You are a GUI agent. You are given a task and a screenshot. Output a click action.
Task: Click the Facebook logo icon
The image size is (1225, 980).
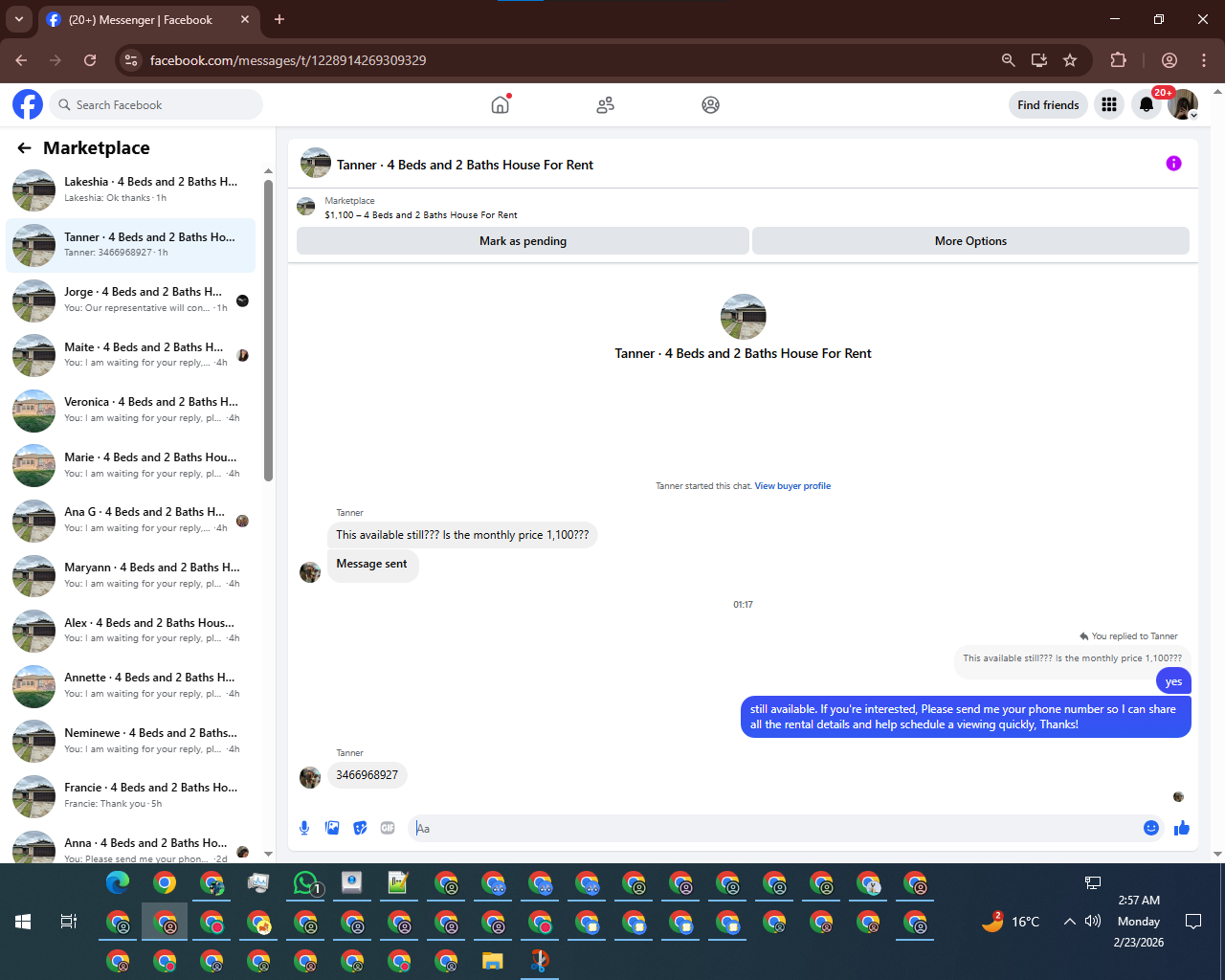(x=28, y=104)
